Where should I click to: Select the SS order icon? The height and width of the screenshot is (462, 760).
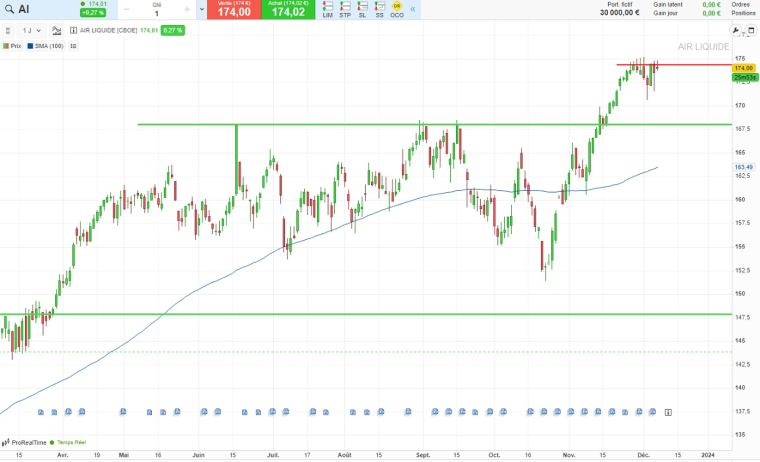tap(380, 9)
